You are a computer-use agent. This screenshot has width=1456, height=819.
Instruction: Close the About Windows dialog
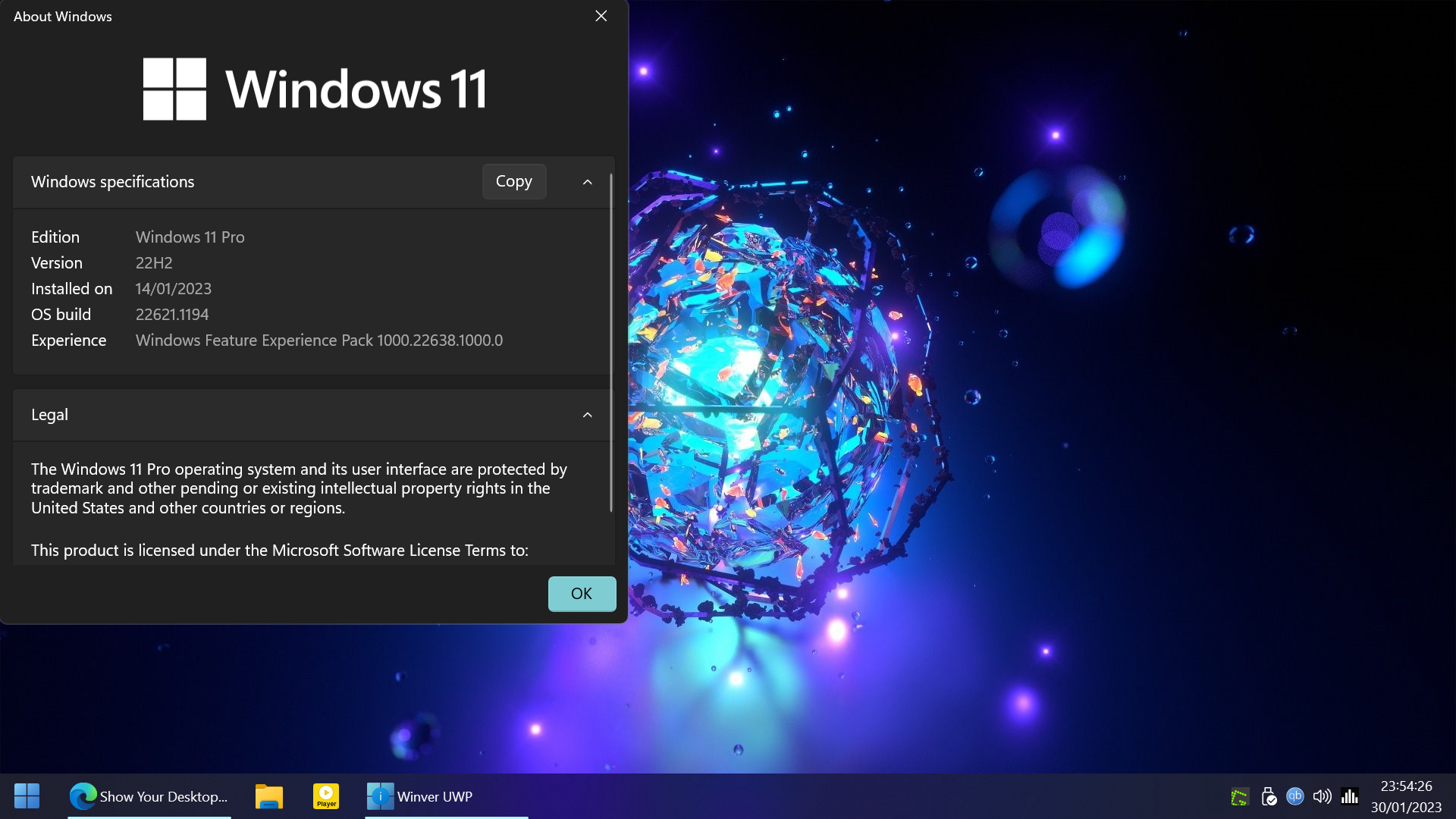[601, 16]
